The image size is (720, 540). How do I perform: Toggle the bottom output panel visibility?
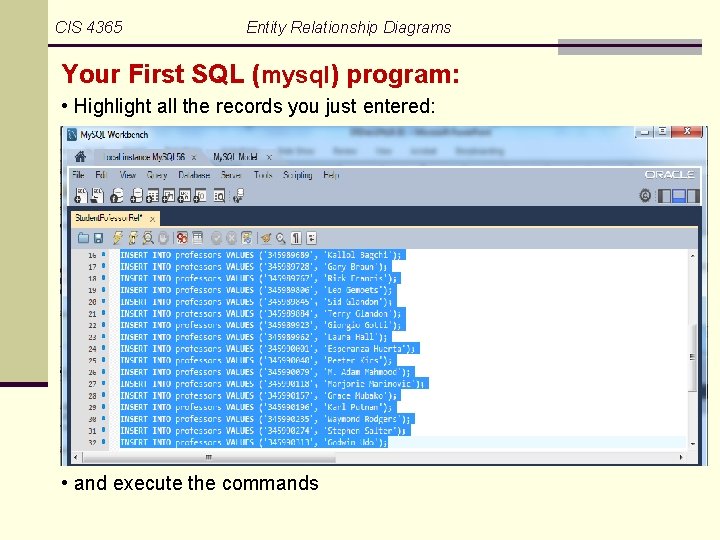tap(679, 196)
